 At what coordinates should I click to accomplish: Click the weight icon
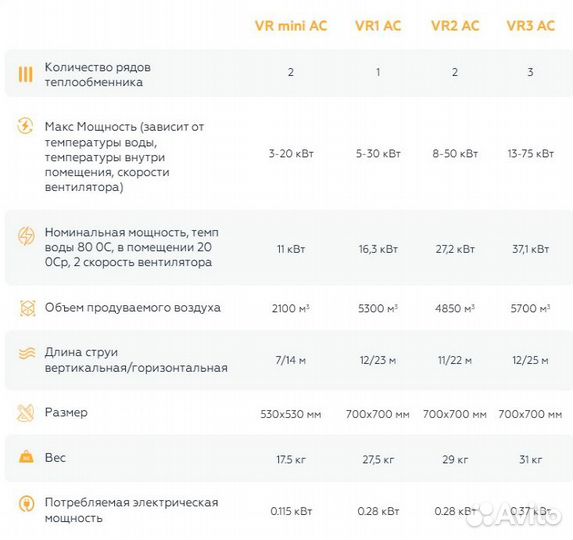point(26,457)
